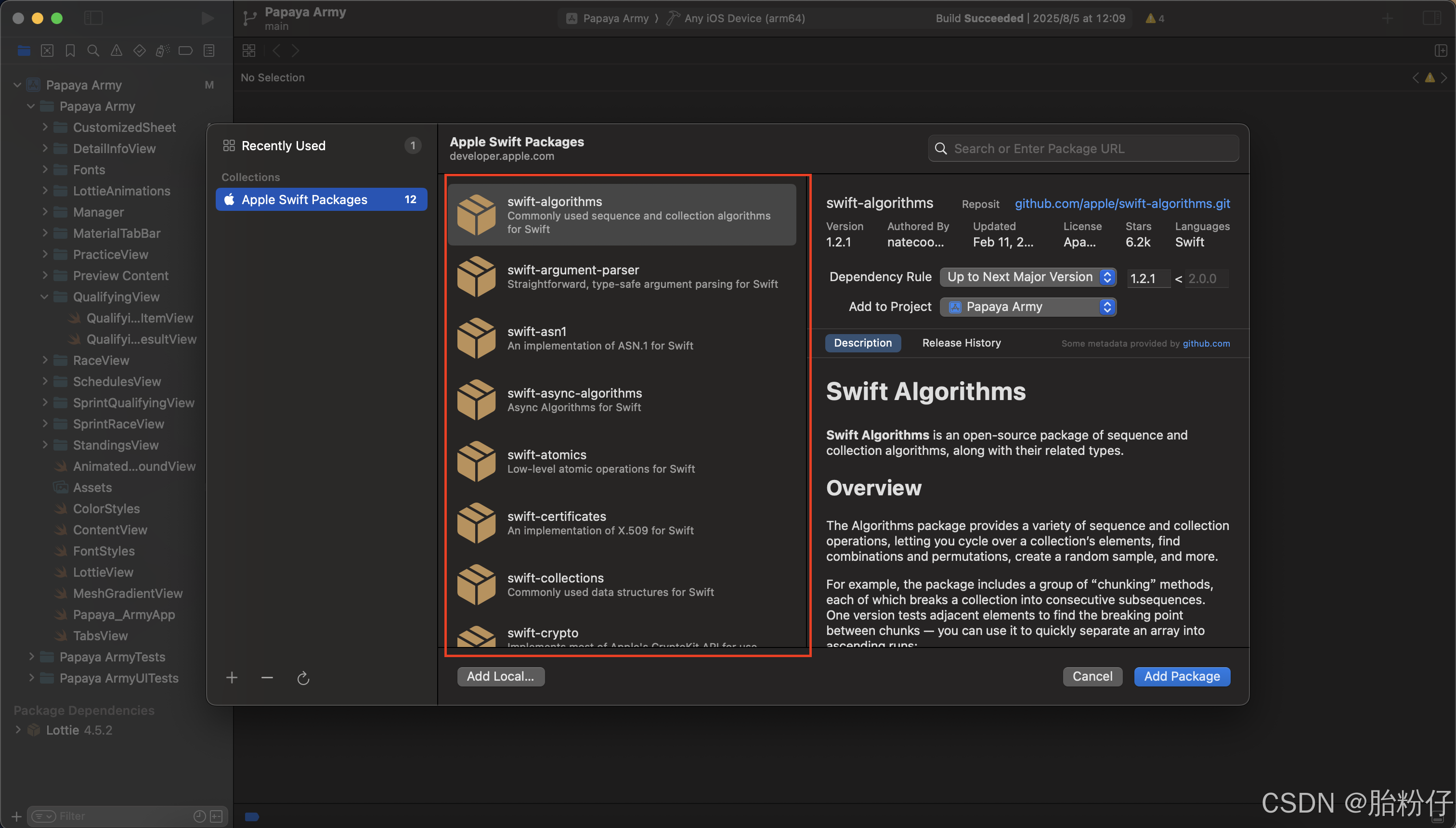
Task: Open the Project navigator folder icon
Action: click(24, 51)
